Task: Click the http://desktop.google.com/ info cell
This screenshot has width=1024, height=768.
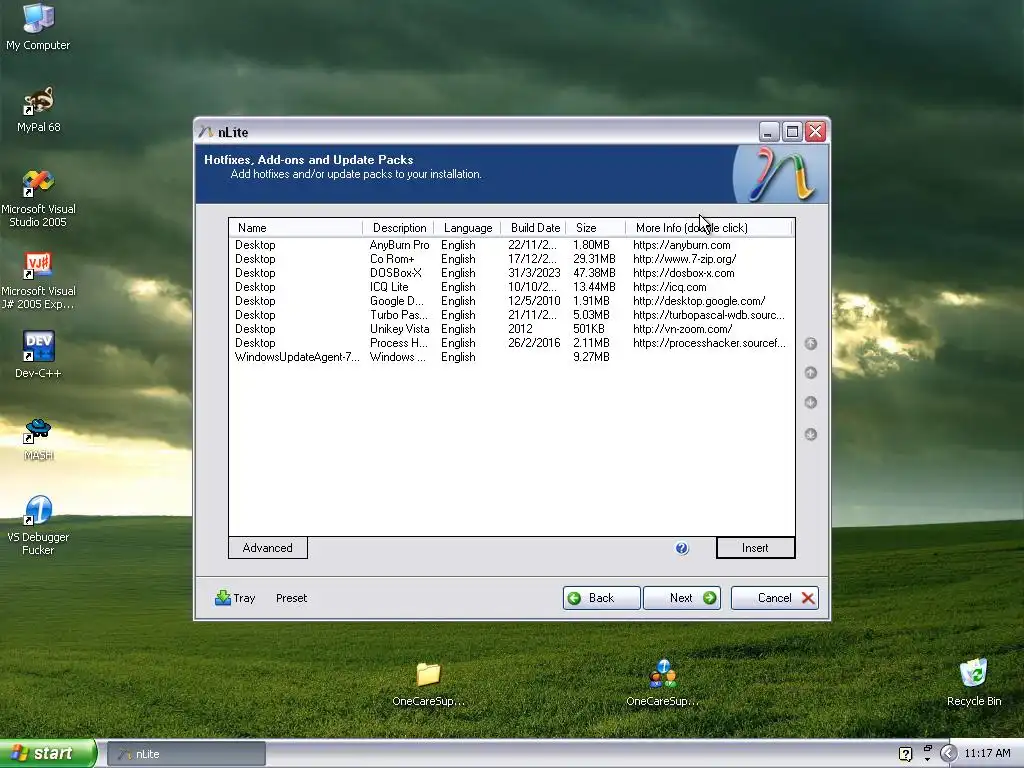Action: pyautogui.click(x=699, y=301)
